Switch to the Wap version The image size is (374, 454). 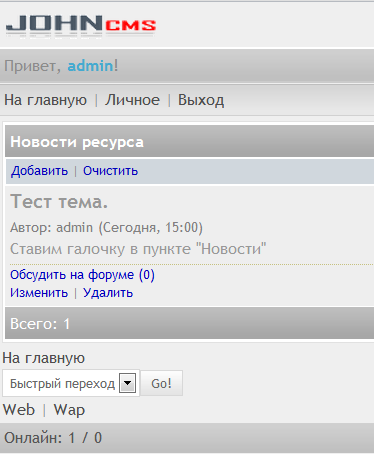(x=69, y=410)
